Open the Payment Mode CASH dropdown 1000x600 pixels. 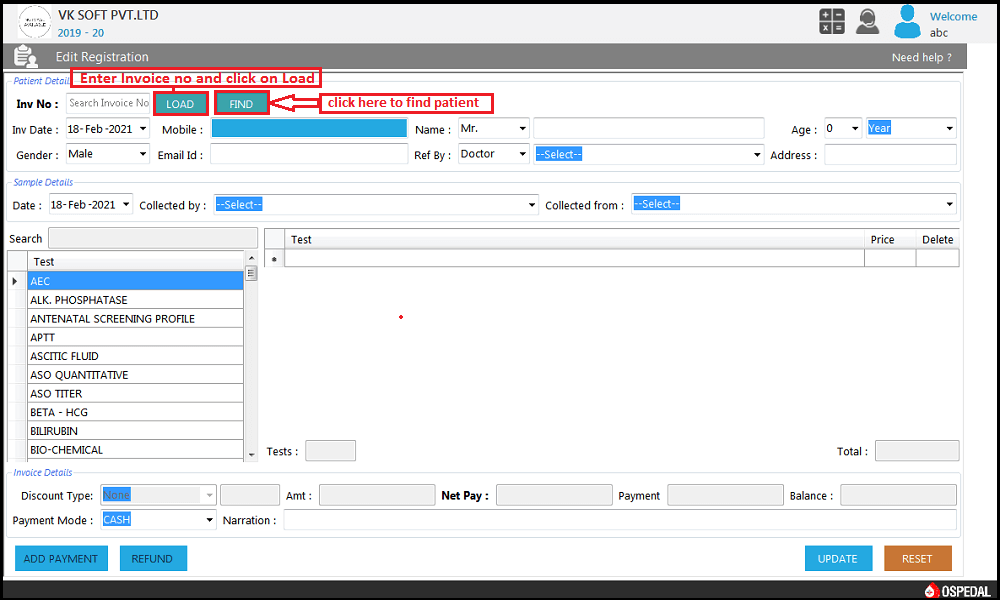click(209, 520)
